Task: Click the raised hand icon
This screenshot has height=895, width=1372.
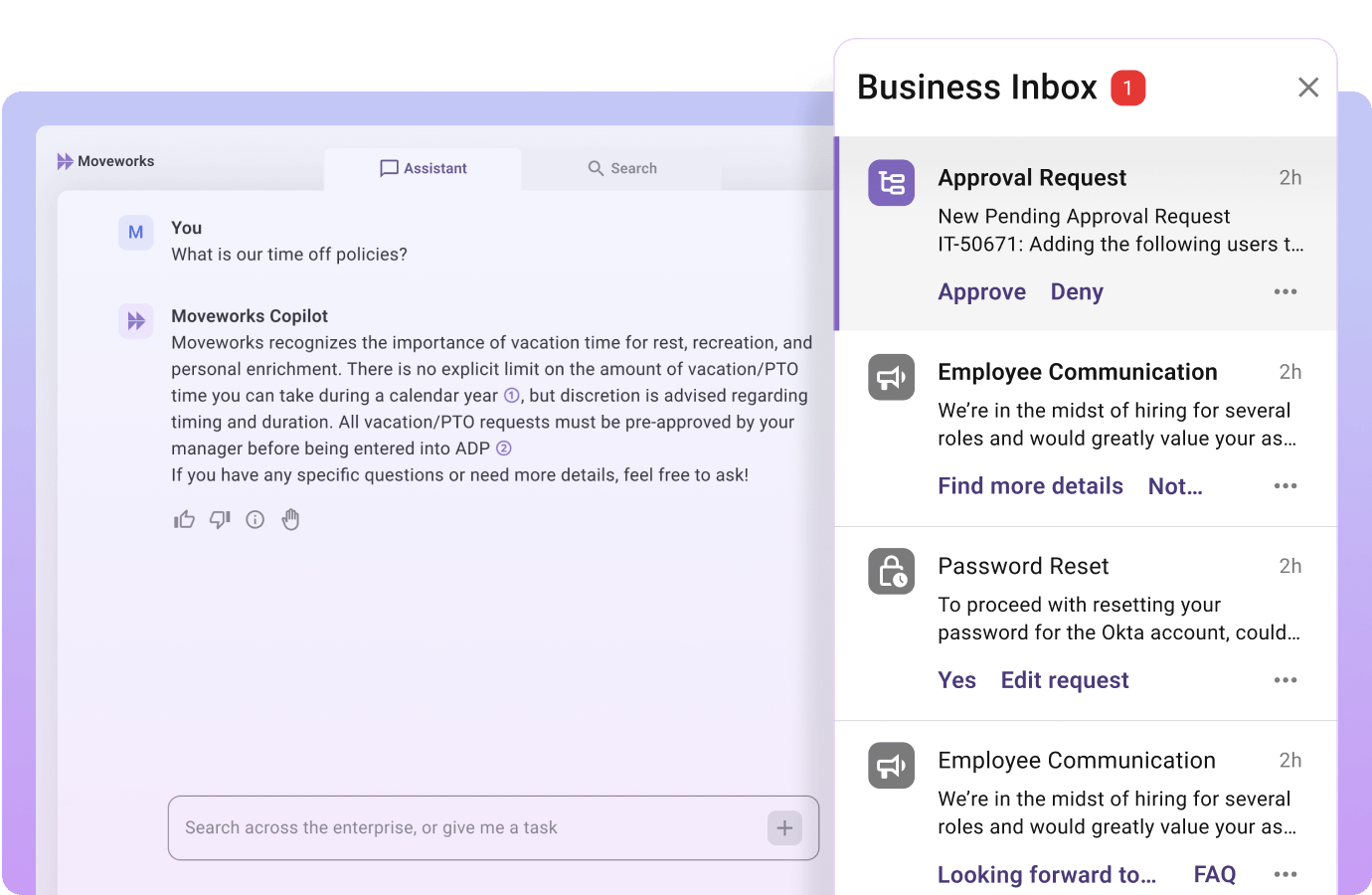Action: click(x=290, y=520)
